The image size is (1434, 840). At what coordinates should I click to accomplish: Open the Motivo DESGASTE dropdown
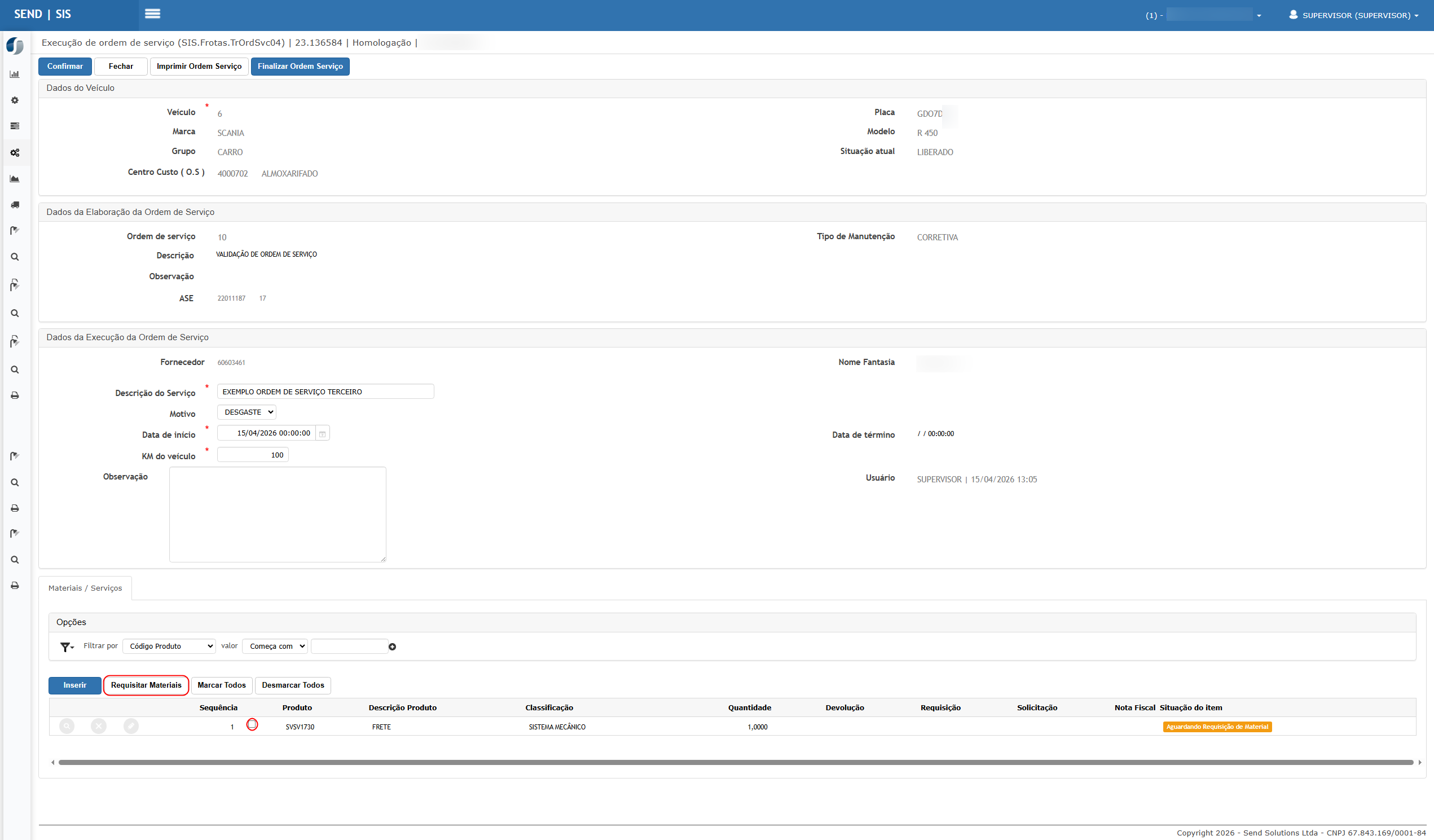tap(247, 412)
